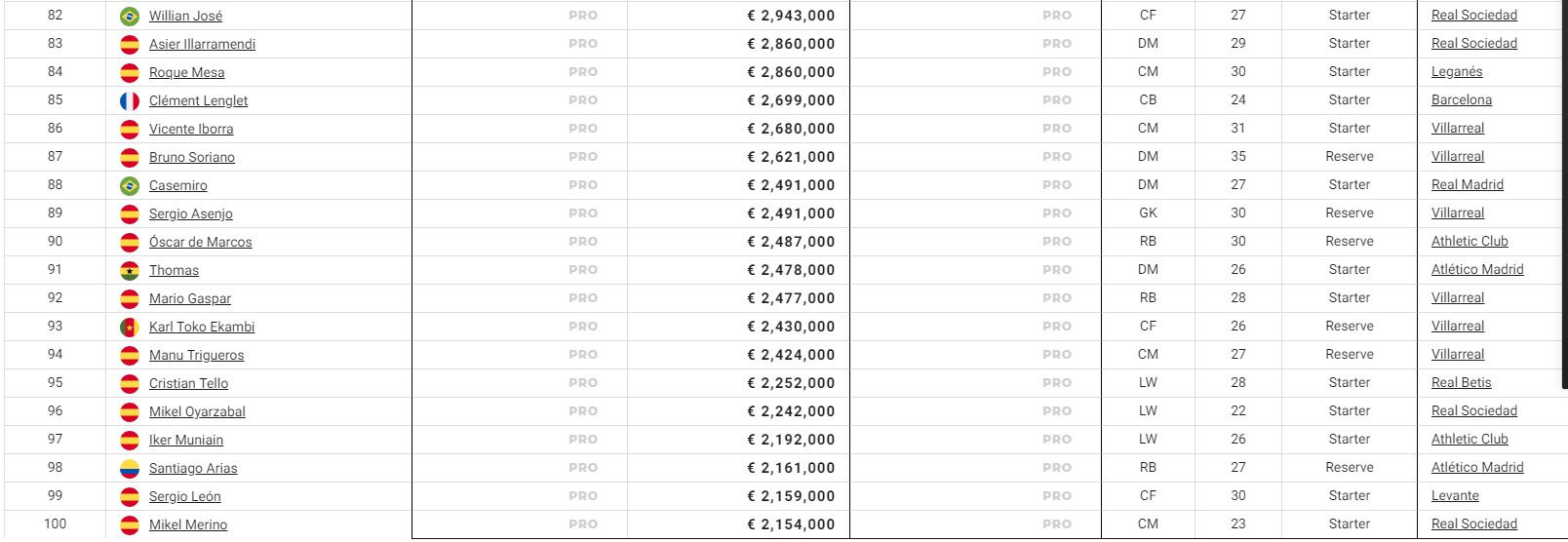The height and width of the screenshot is (542, 1568).
Task: Open the Leganés club link
Action: 1457,71
